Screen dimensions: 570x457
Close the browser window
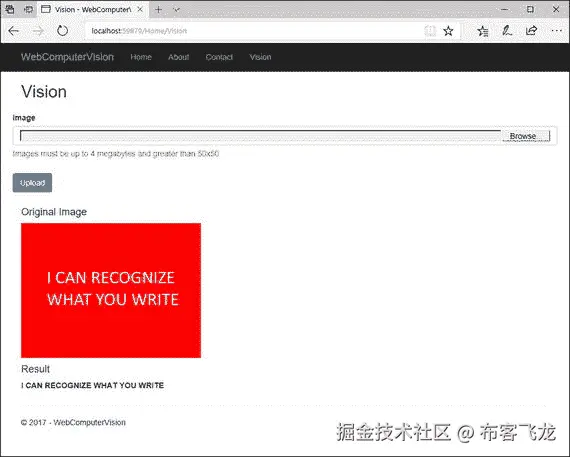[556, 9]
